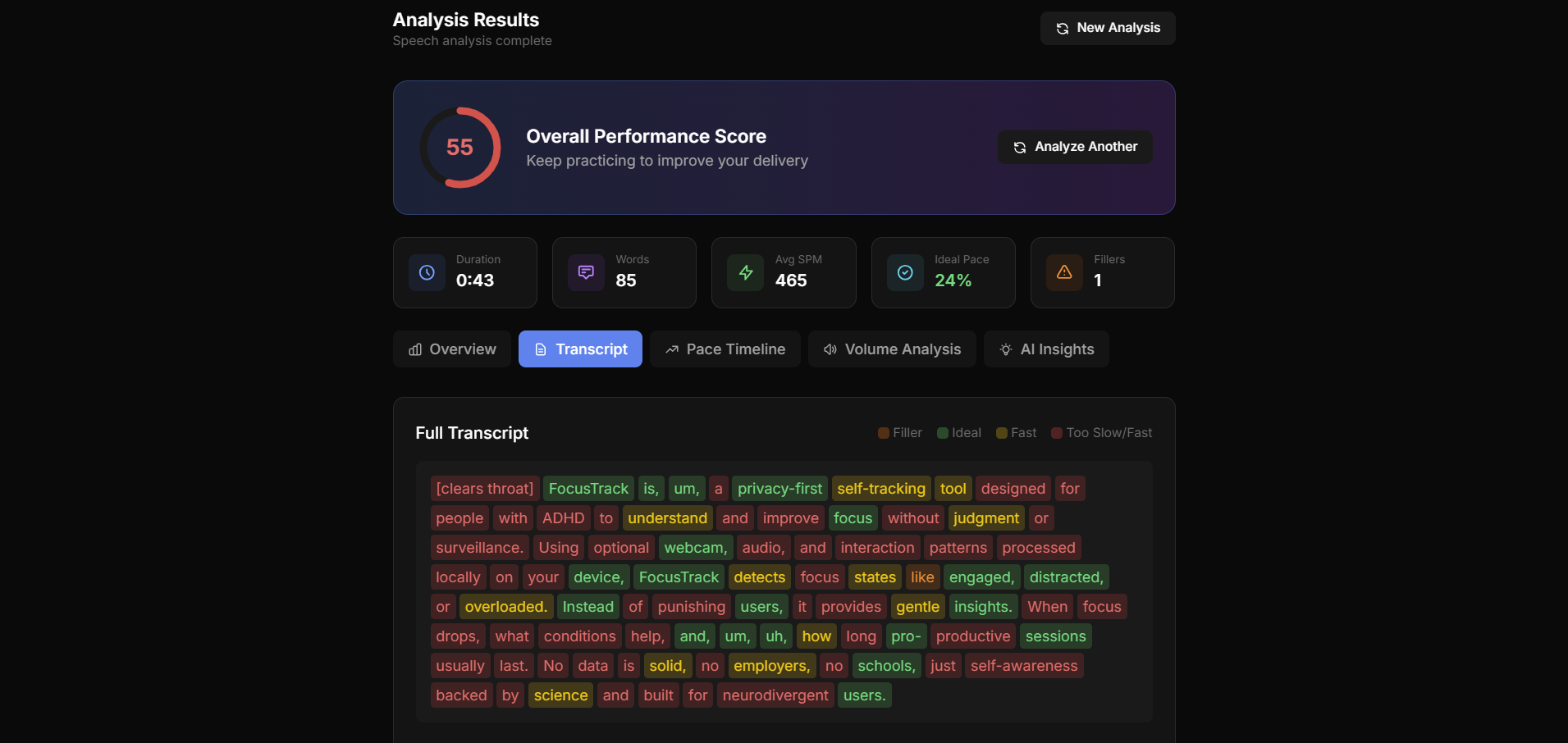Click the 'users.' word ending the transcript
This screenshot has width=1568, height=743.
(x=865, y=695)
